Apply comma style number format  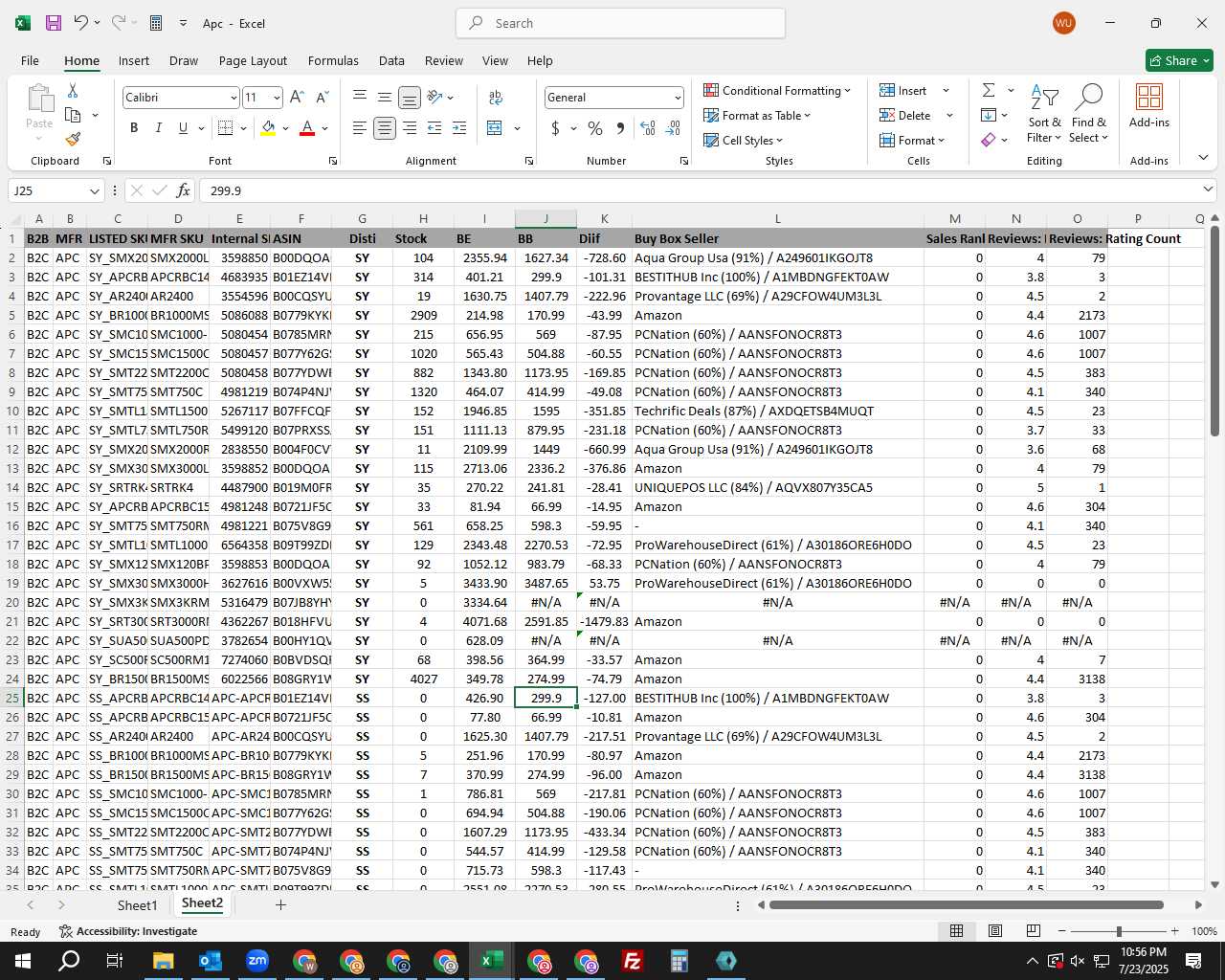620,128
